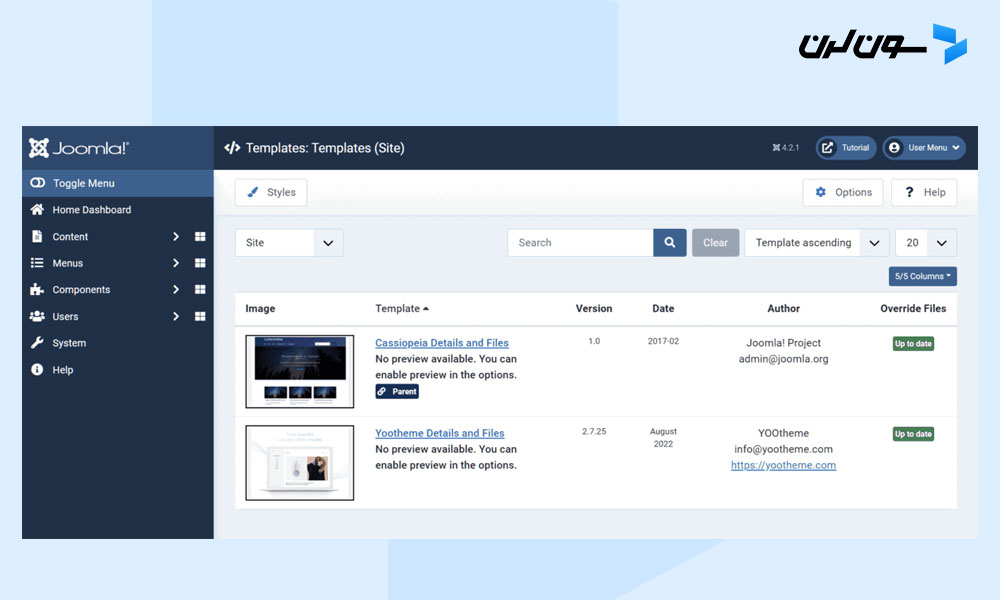Click the info icon beside sidebar Help

pyautogui.click(x=37, y=369)
